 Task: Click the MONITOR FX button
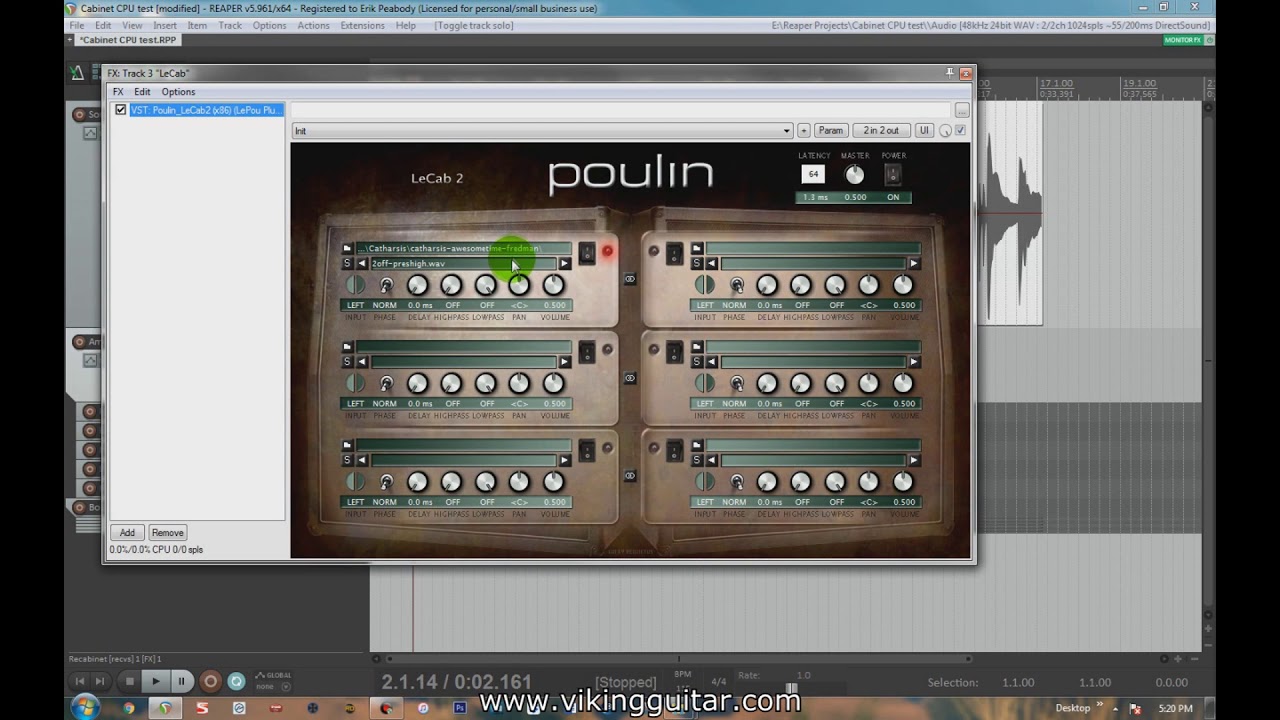1185,40
